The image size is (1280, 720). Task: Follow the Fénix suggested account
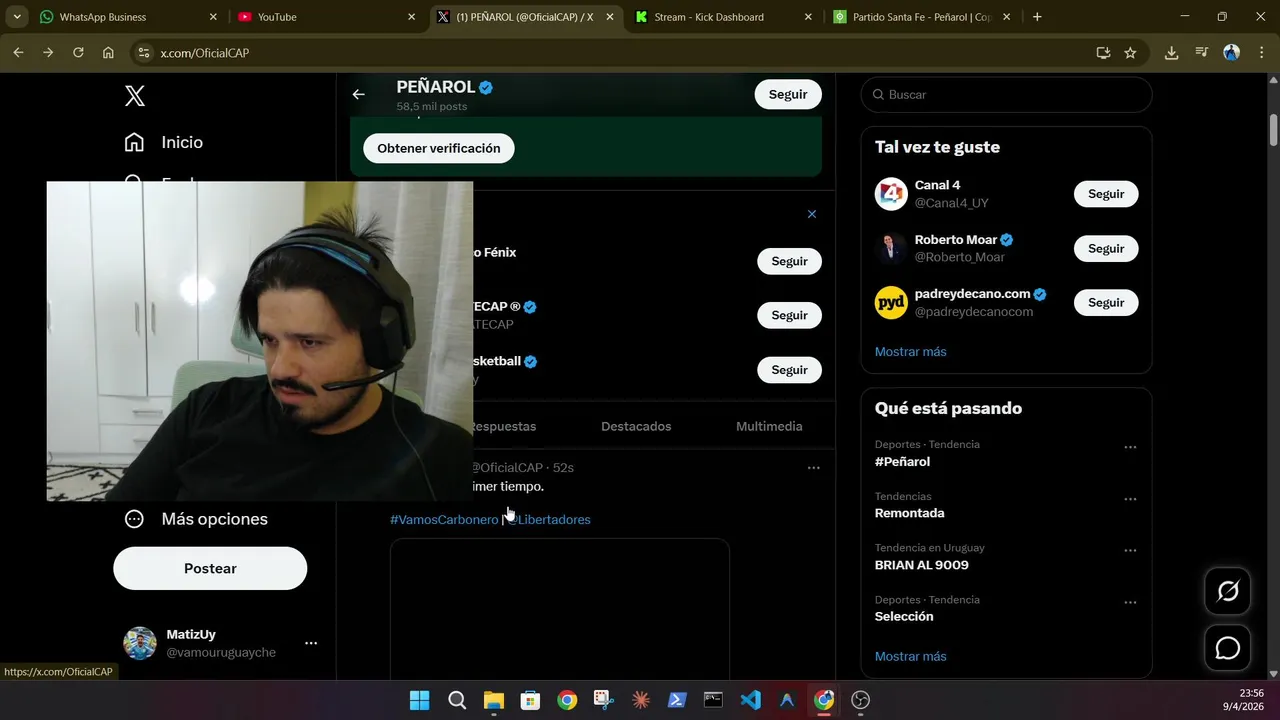click(789, 261)
